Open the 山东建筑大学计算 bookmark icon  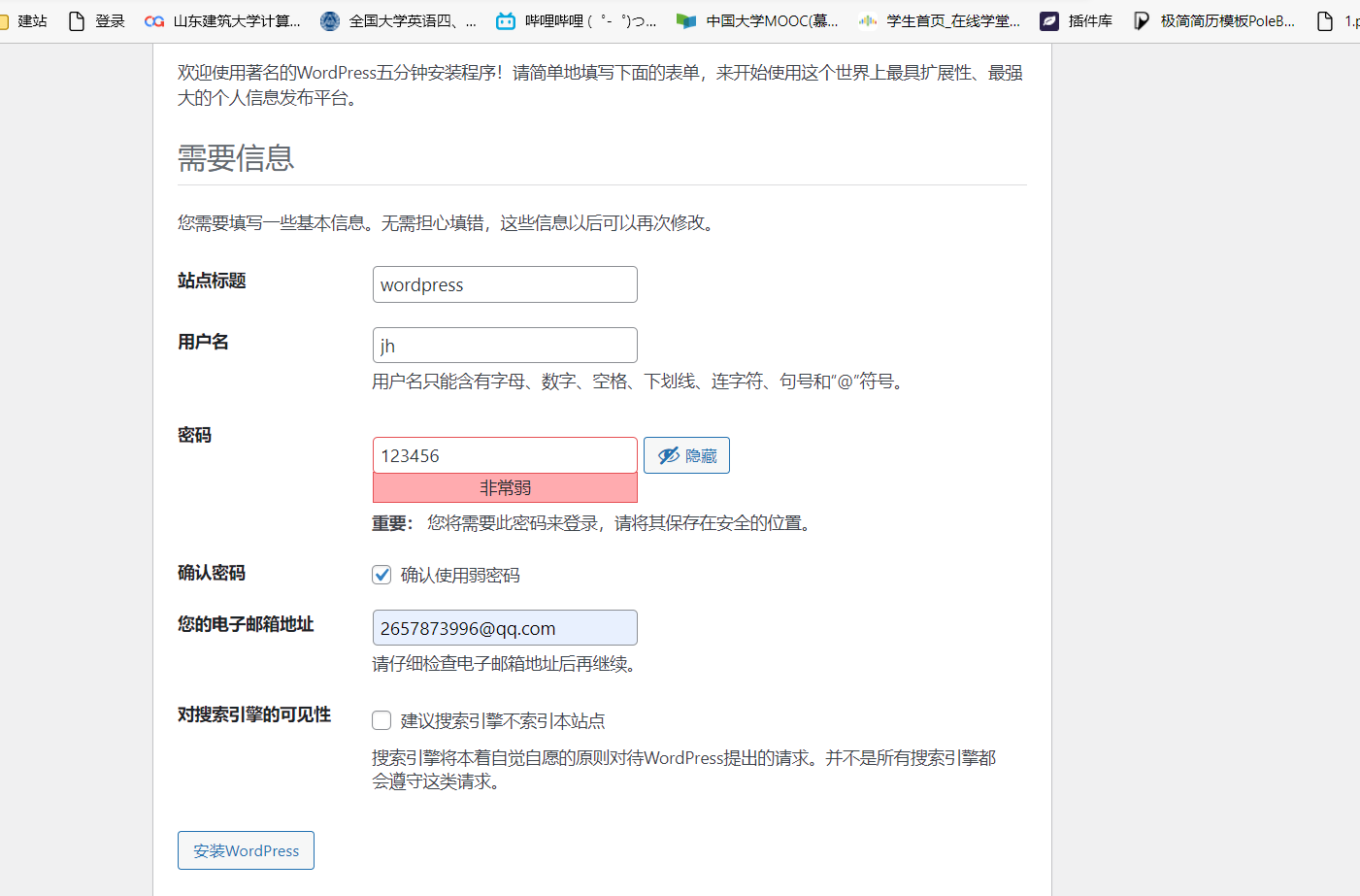[153, 20]
